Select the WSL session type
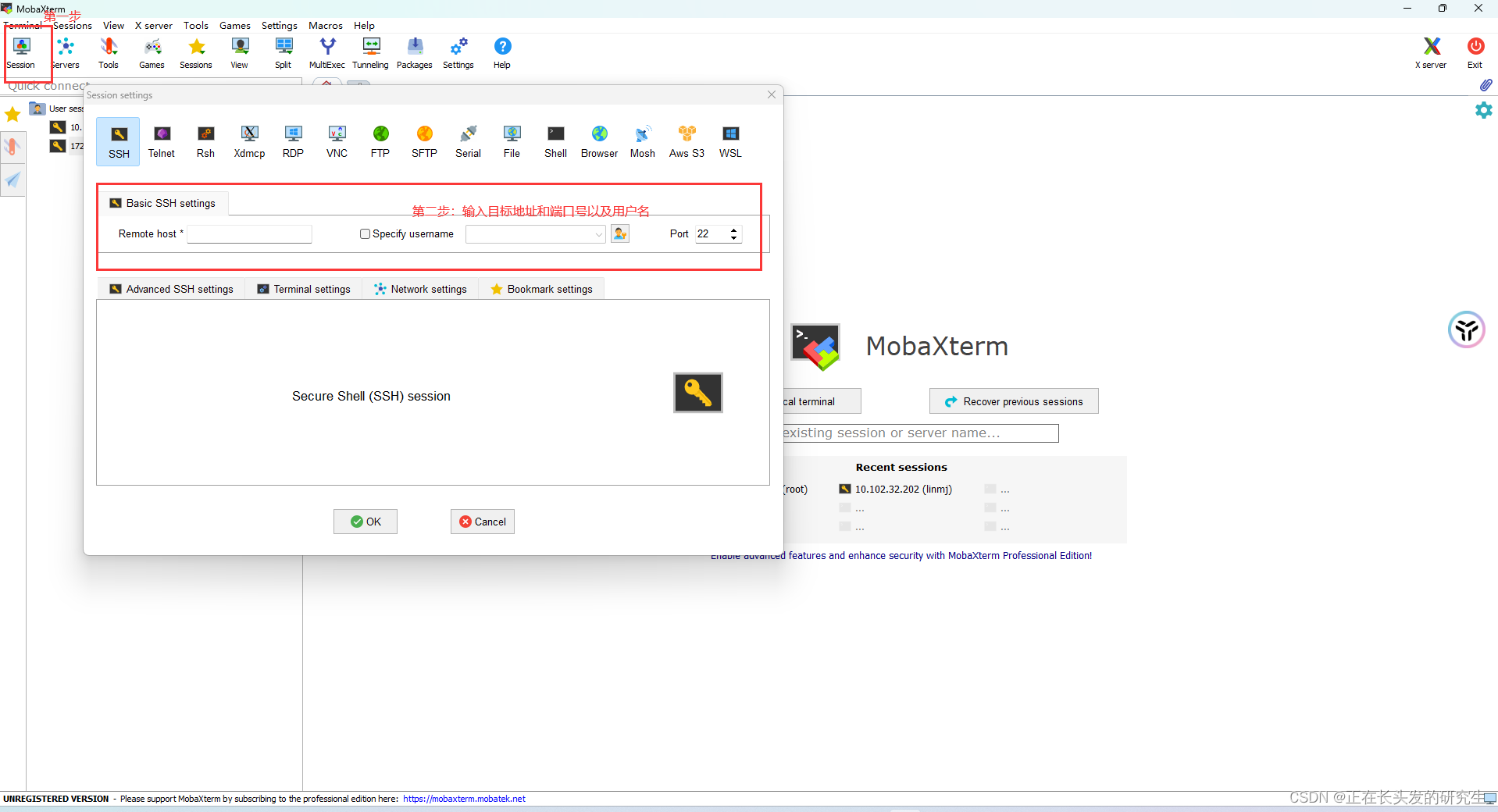Viewport: 1498px width, 812px height. coord(730,142)
